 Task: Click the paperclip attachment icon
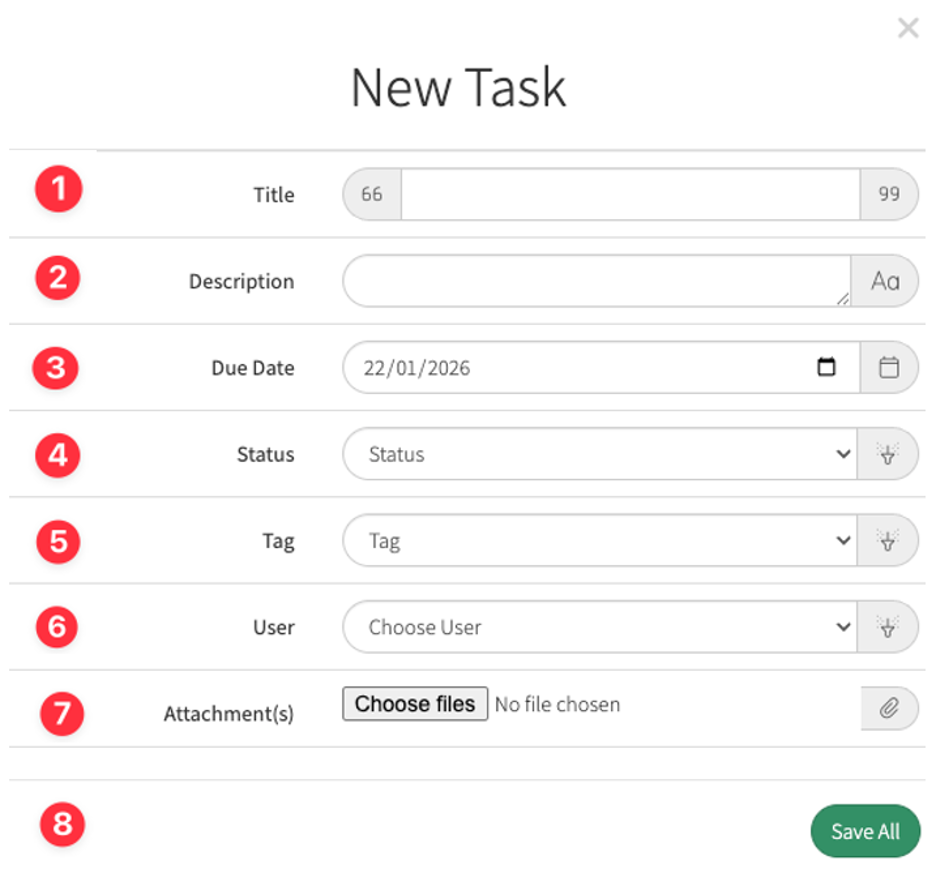coord(889,708)
